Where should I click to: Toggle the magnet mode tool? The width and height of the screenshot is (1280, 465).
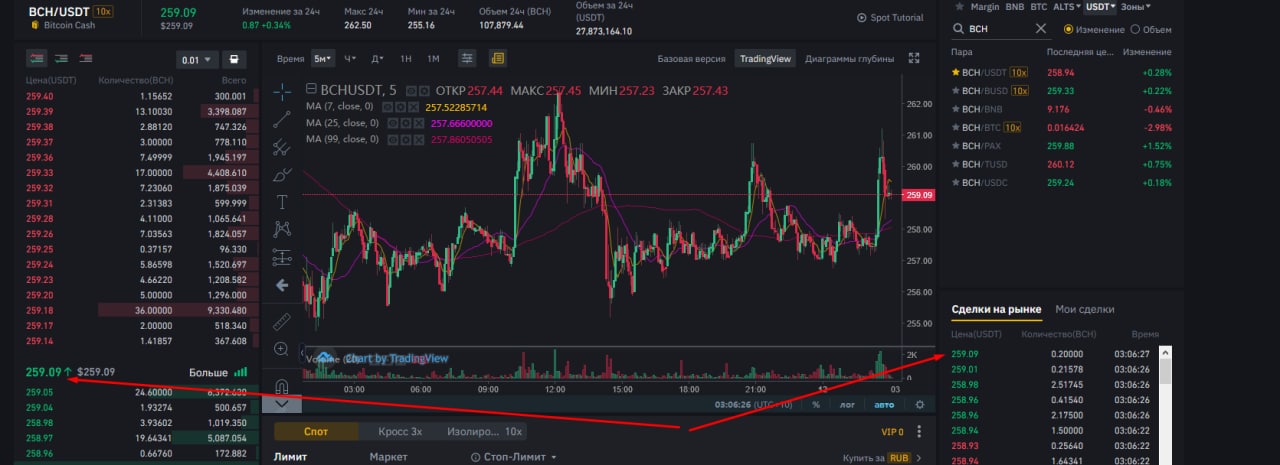281,385
